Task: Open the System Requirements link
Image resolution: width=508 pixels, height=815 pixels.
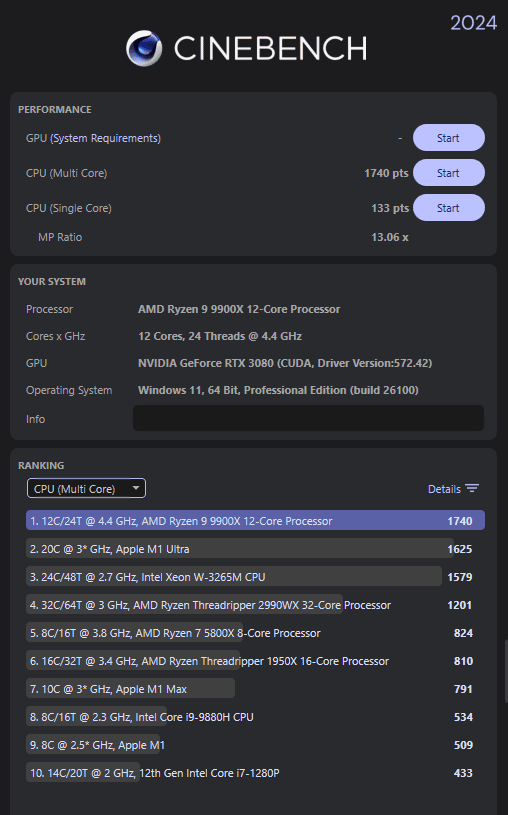Action: [106, 138]
